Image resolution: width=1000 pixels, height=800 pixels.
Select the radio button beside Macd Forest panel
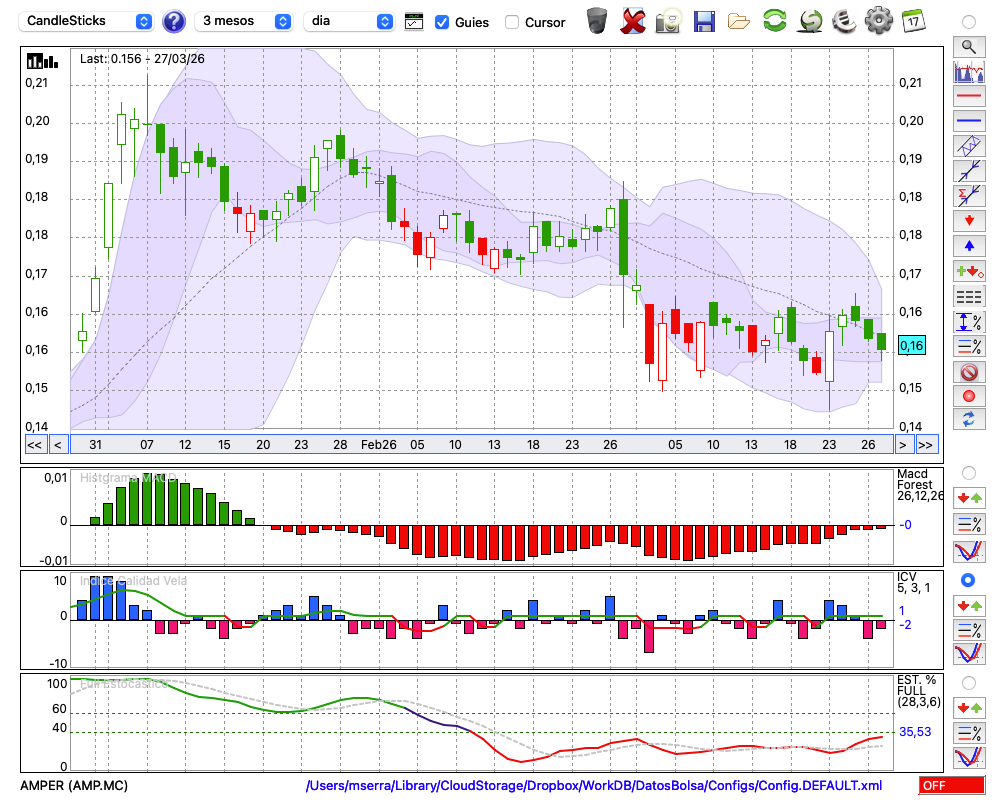pos(967,472)
